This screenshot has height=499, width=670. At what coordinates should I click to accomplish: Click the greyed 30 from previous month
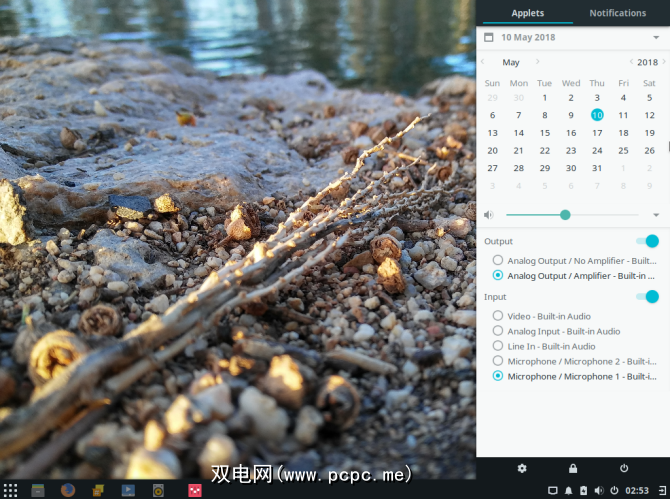(519, 98)
